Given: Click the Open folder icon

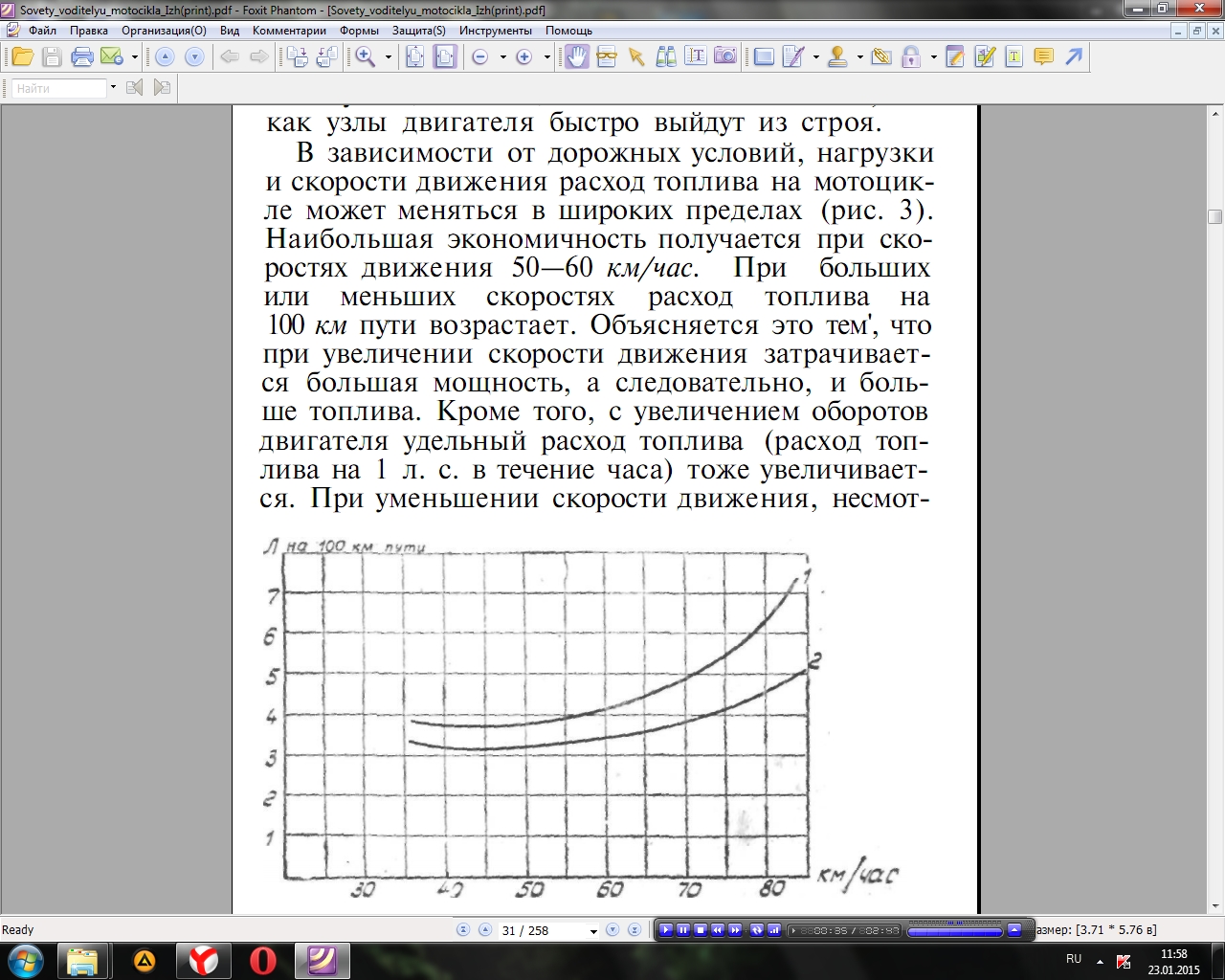Looking at the screenshot, I should click(x=22, y=57).
